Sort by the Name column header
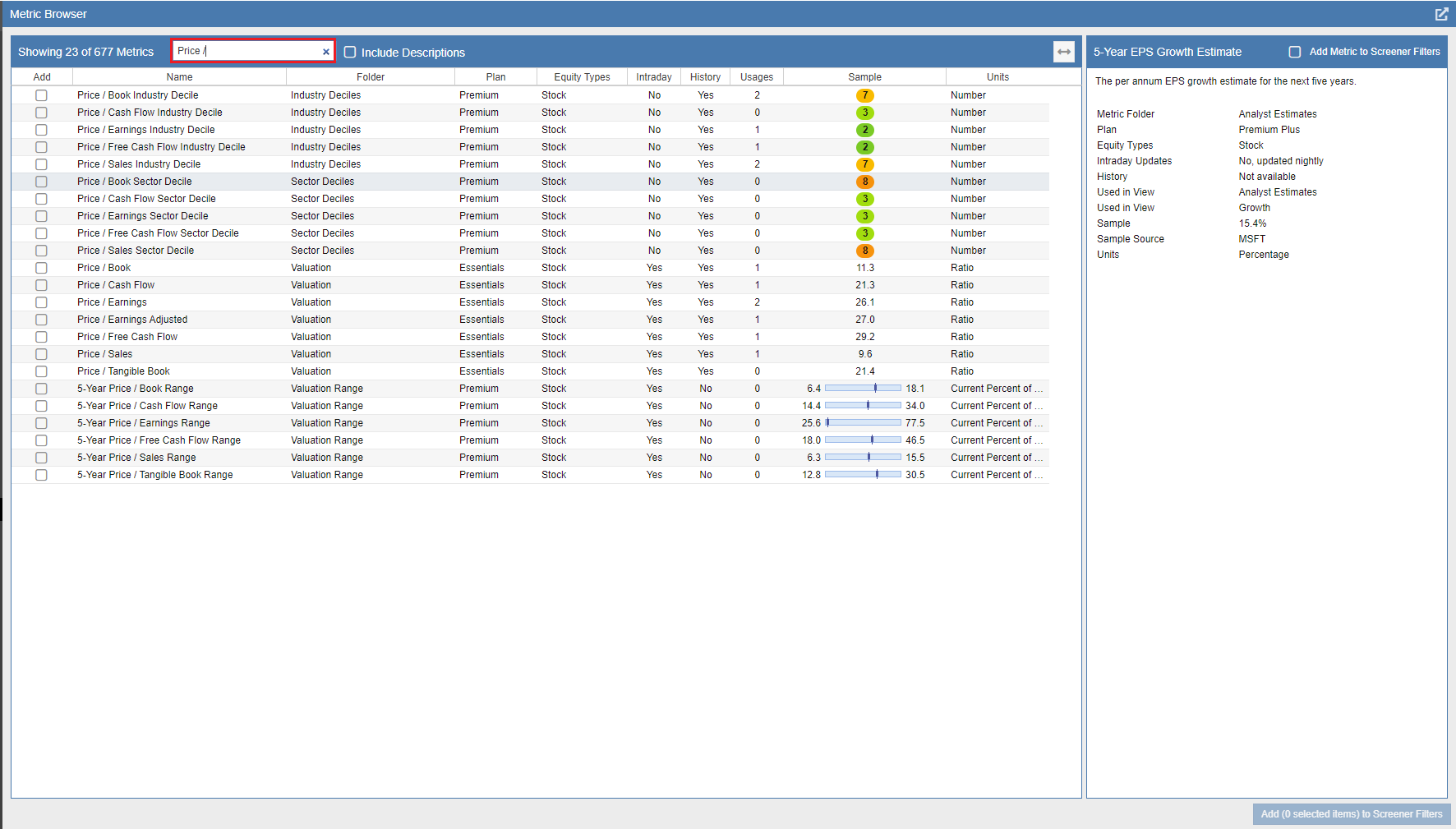The width and height of the screenshot is (1456, 829). (179, 77)
